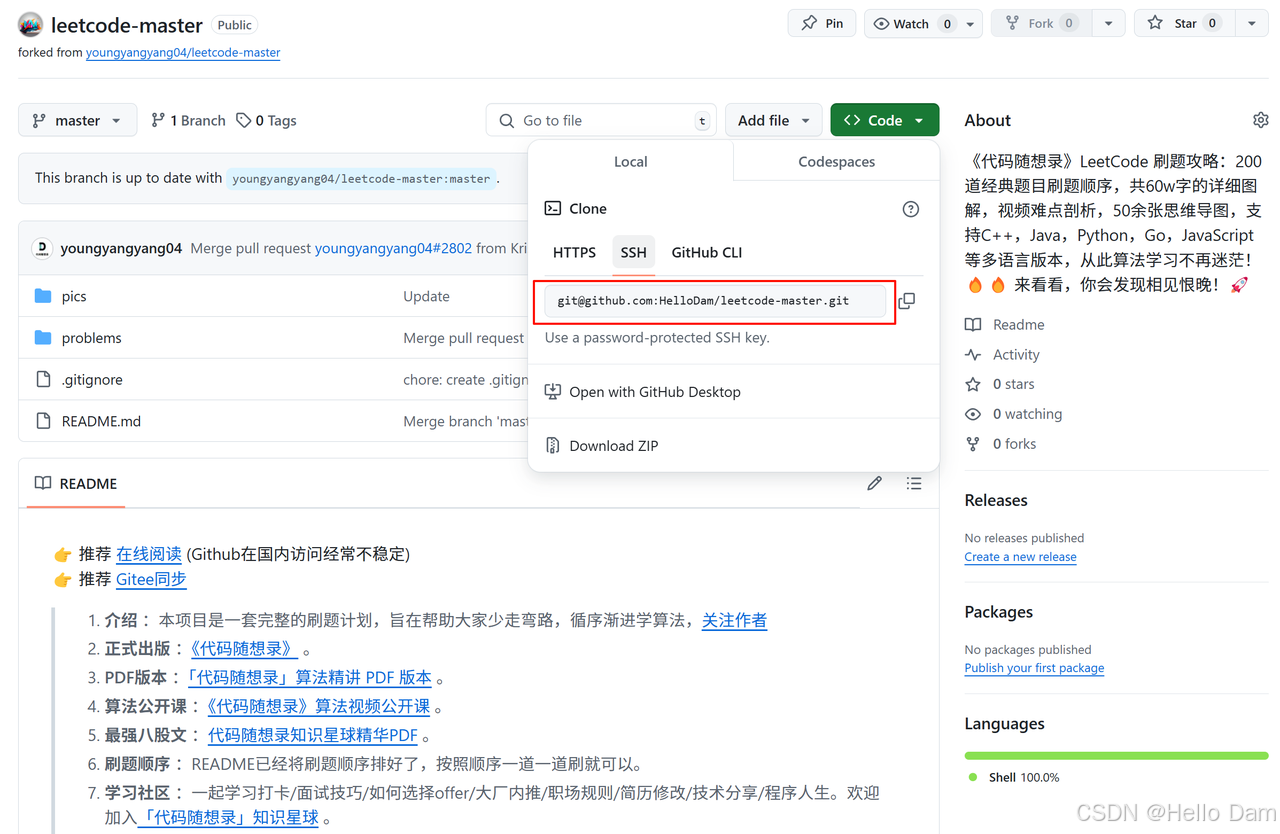Expand the Fork dropdown arrow

tap(1108, 23)
